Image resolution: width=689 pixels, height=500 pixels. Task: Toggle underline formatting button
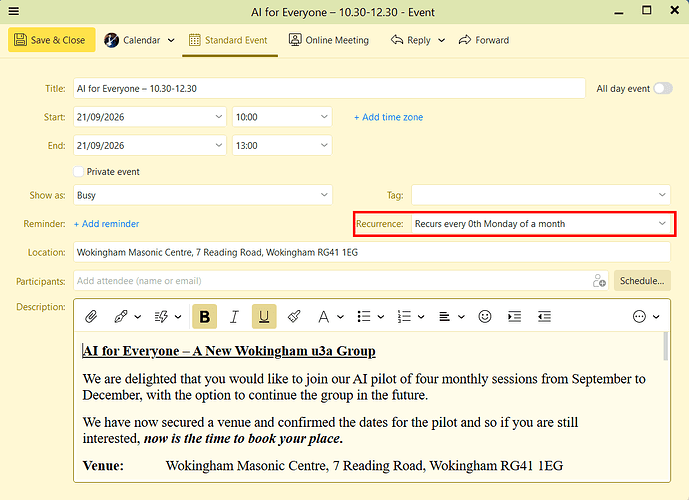coord(264,316)
